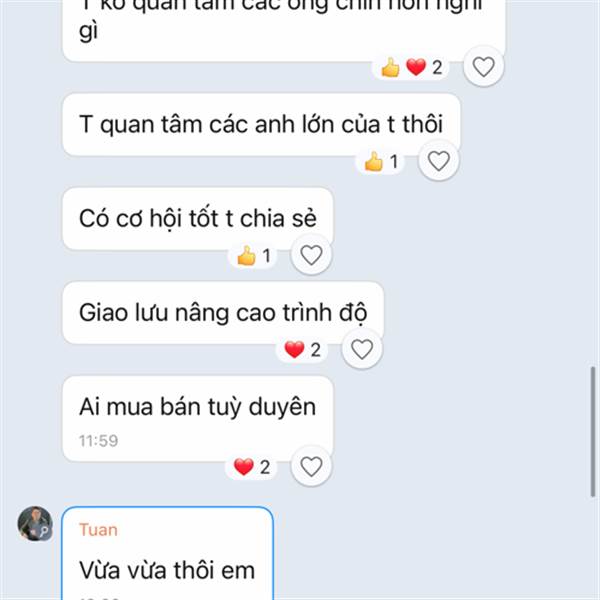
Task: Tap heart button beside 'Ai mua bán tuỳ duyên'
Action: (x=311, y=466)
